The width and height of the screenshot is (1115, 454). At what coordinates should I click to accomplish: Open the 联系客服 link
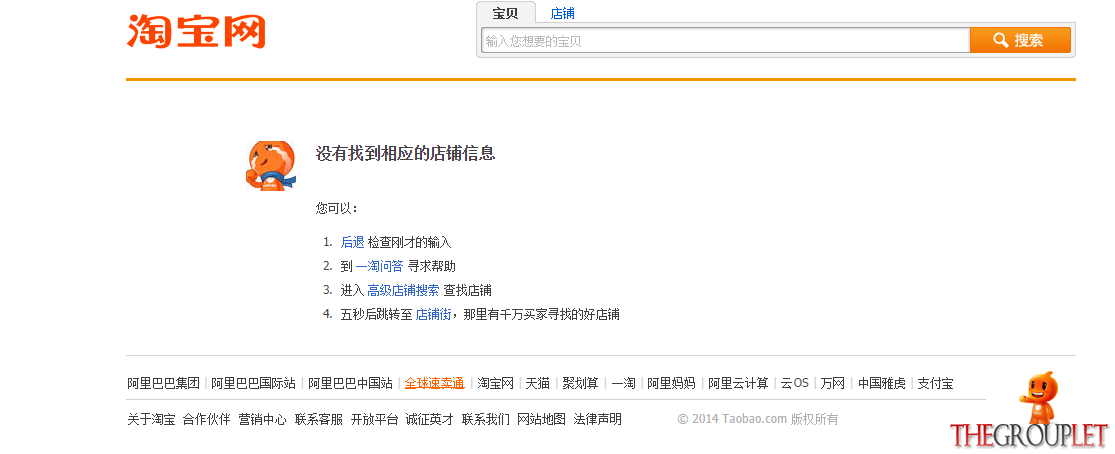(x=319, y=419)
